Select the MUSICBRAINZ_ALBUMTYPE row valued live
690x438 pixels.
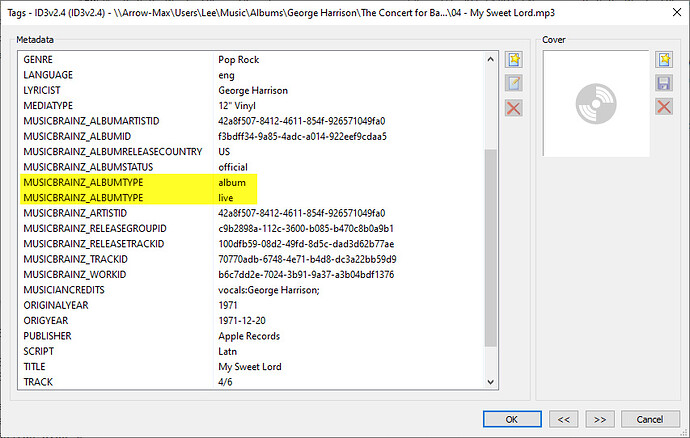pos(251,198)
